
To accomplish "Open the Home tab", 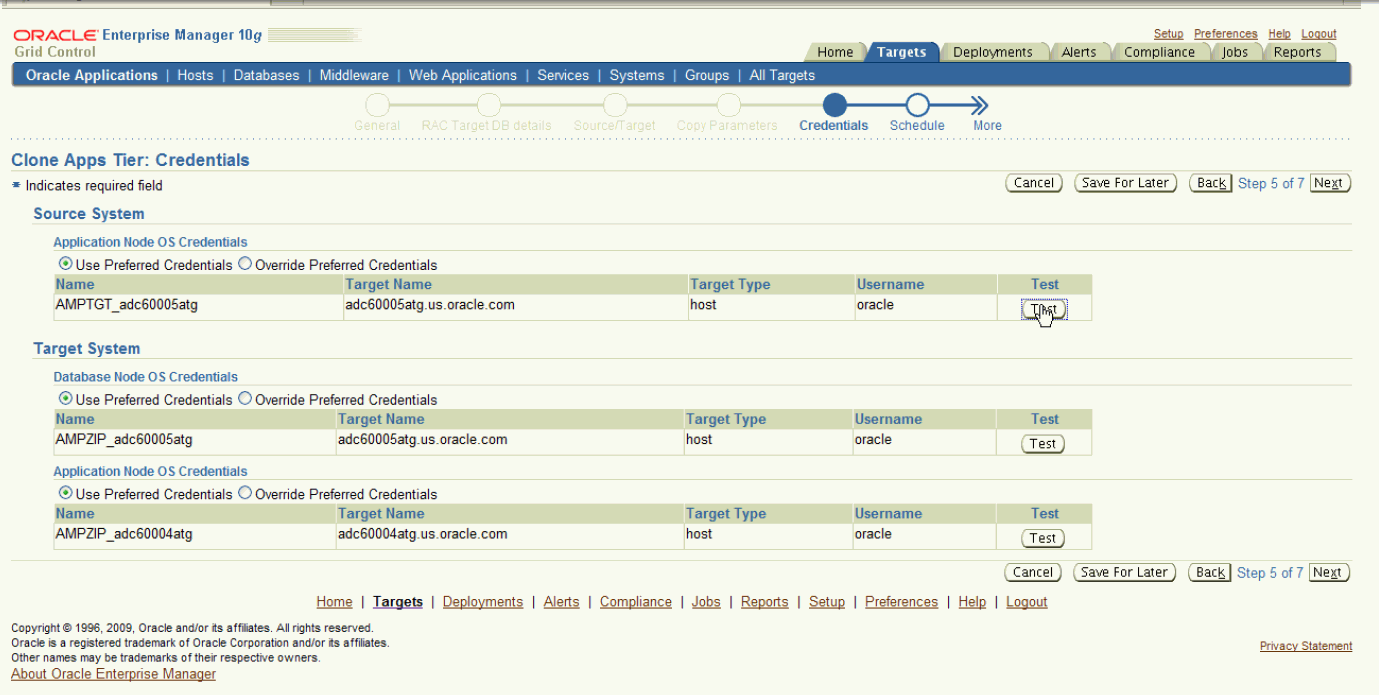I will pyautogui.click(x=835, y=52).
